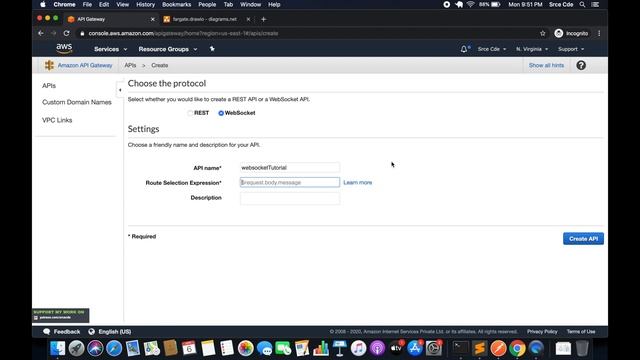Click the pin shortcut icon in AWS navbar
Screen dimensions: 640x360
point(212,49)
